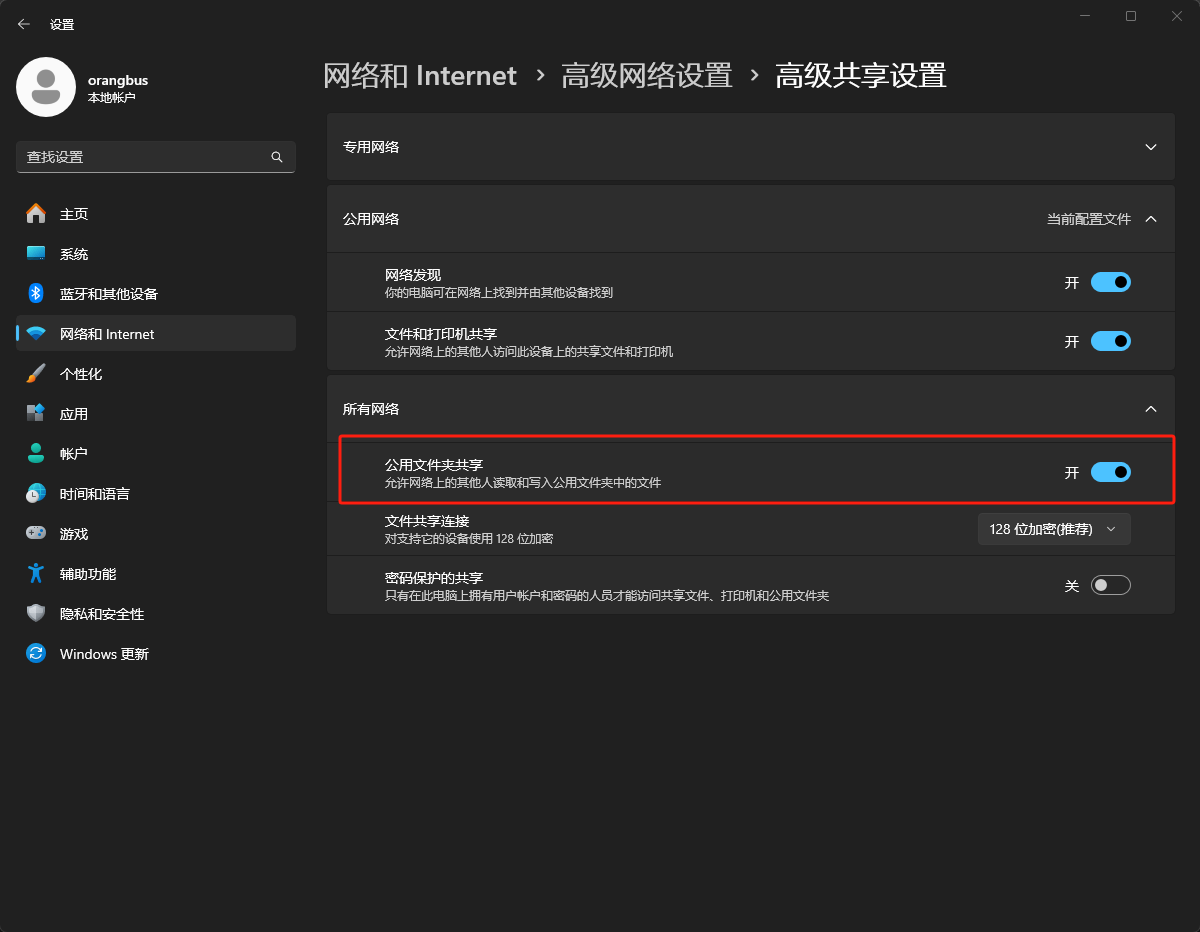Open the 128 位加密 dropdown
This screenshot has height=932, width=1200.
coord(1054,529)
